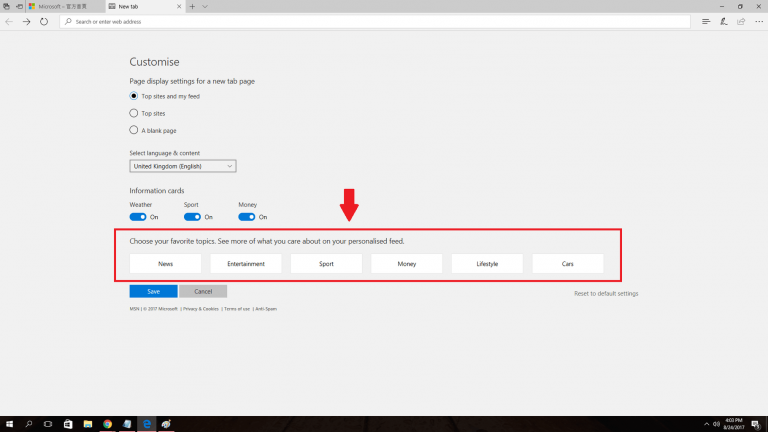
Task: Open the Hub icon in Edge toolbar
Action: pos(706,22)
